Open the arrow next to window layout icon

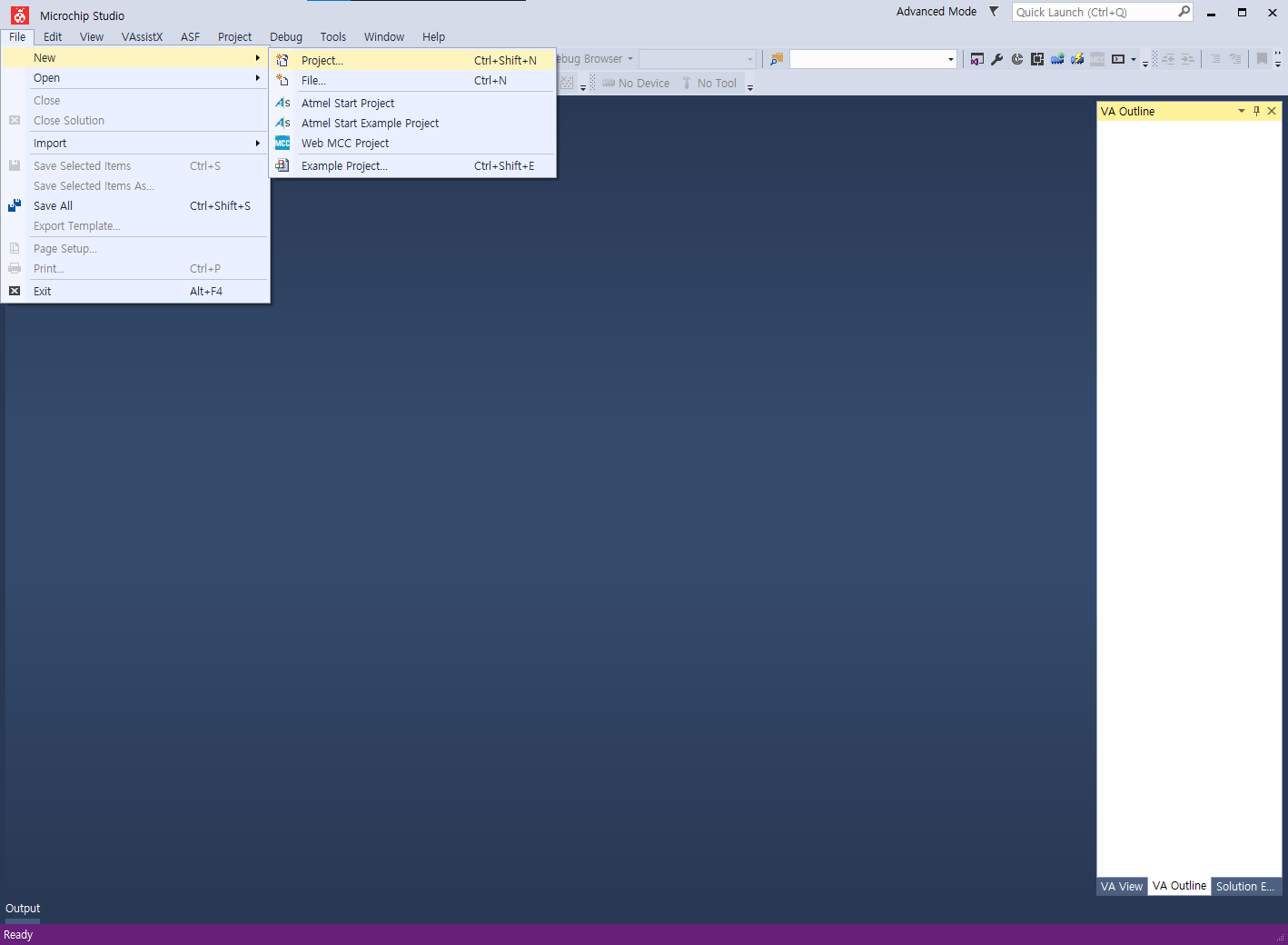pyautogui.click(x=1133, y=60)
